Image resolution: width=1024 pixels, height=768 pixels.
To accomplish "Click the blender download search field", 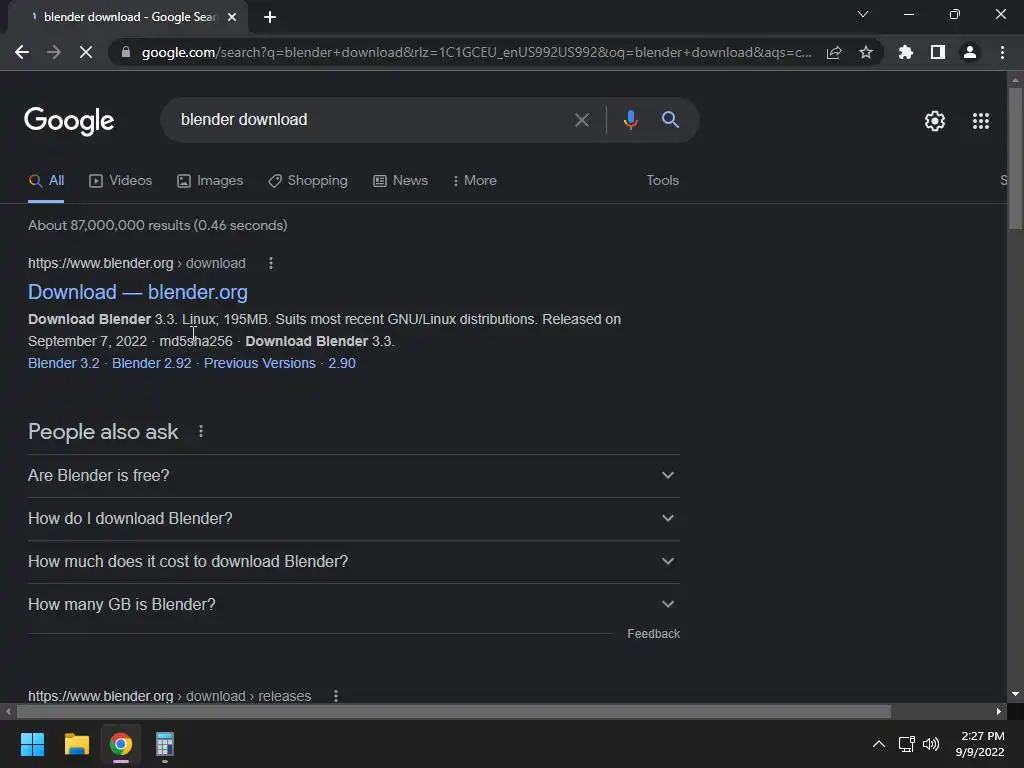I will coord(366,120).
